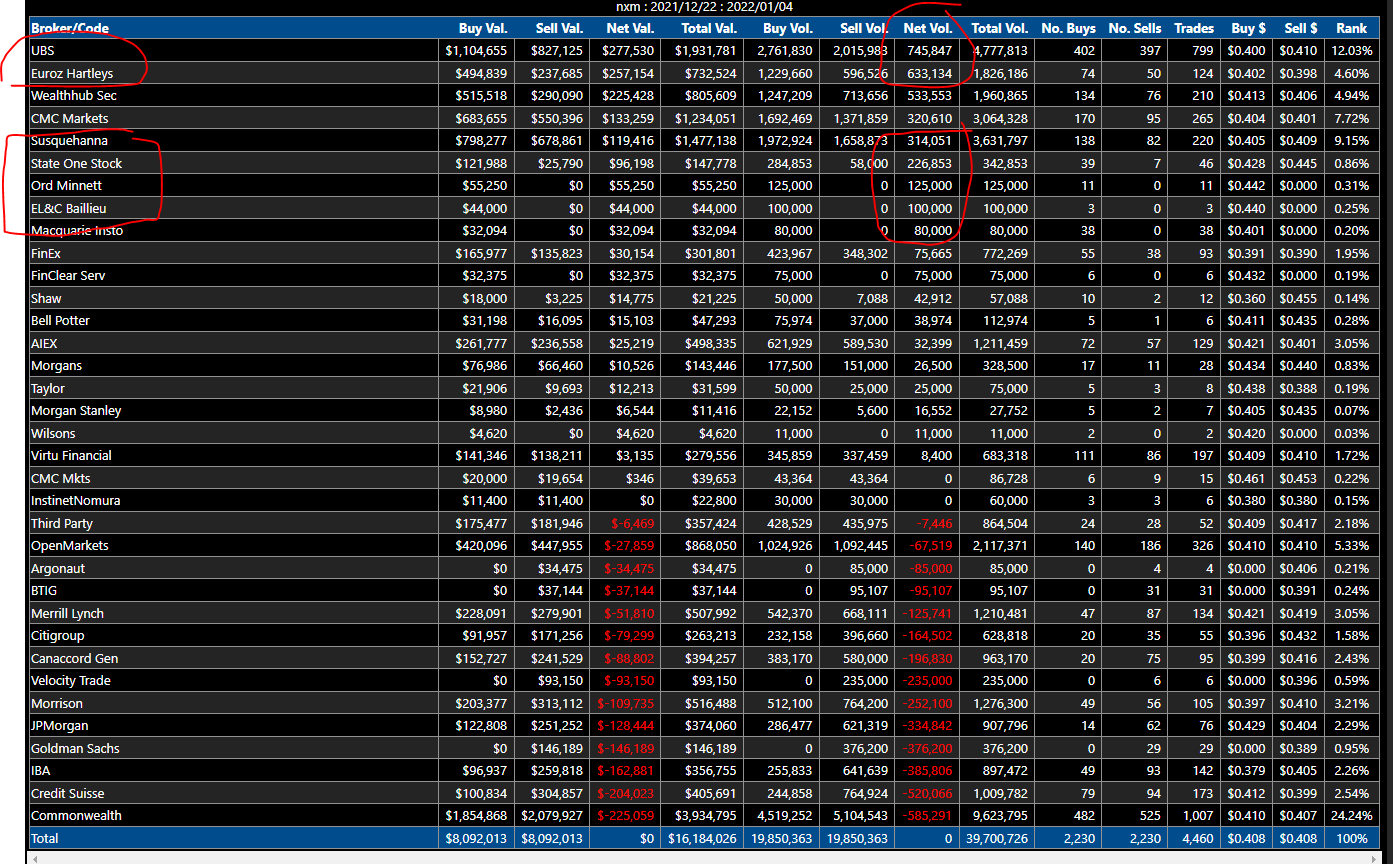
Task: Select the Merrill Lynch broker name
Action: tap(67, 613)
